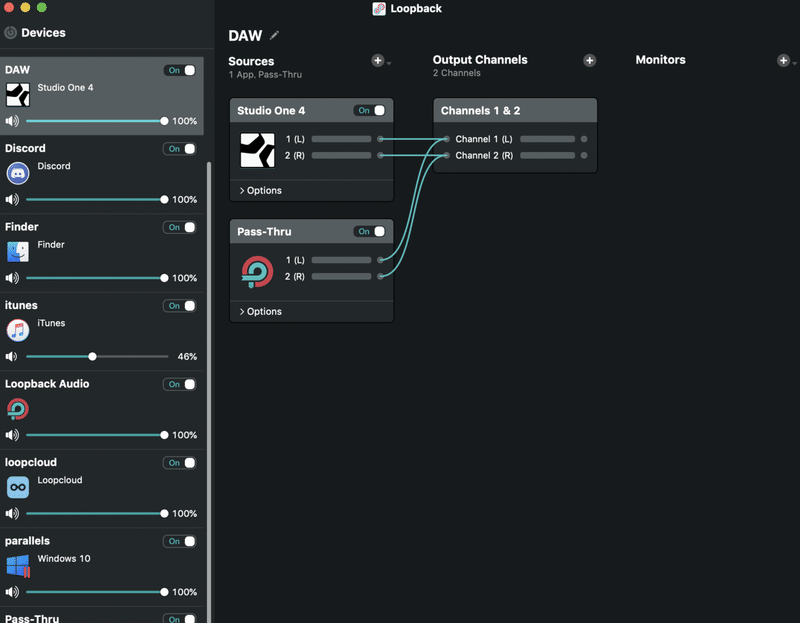Click Studio One 4 channel 2 (R) output connector
This screenshot has width=800, height=623.
point(380,155)
